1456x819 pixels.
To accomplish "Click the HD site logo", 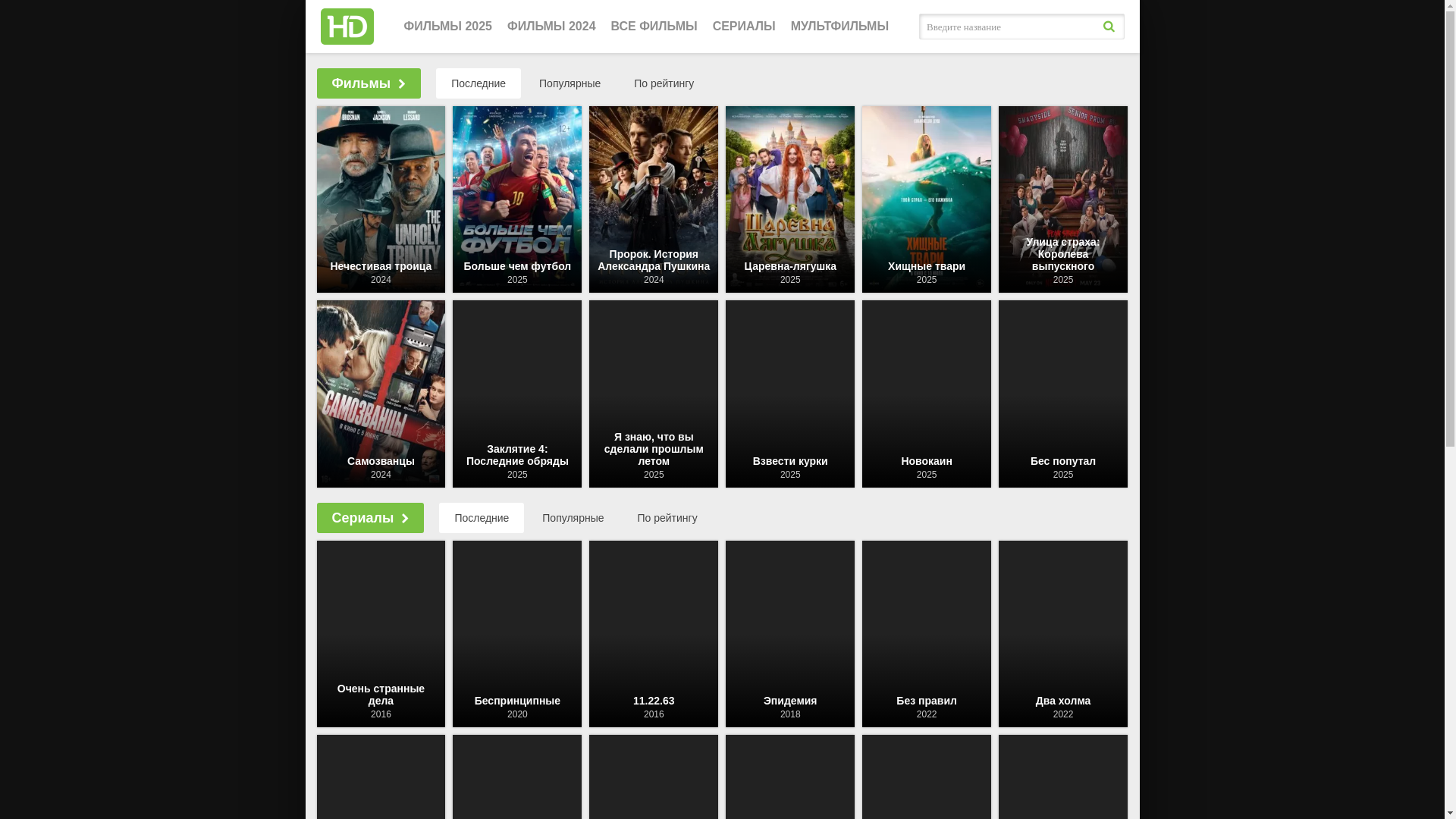I will coord(347,27).
